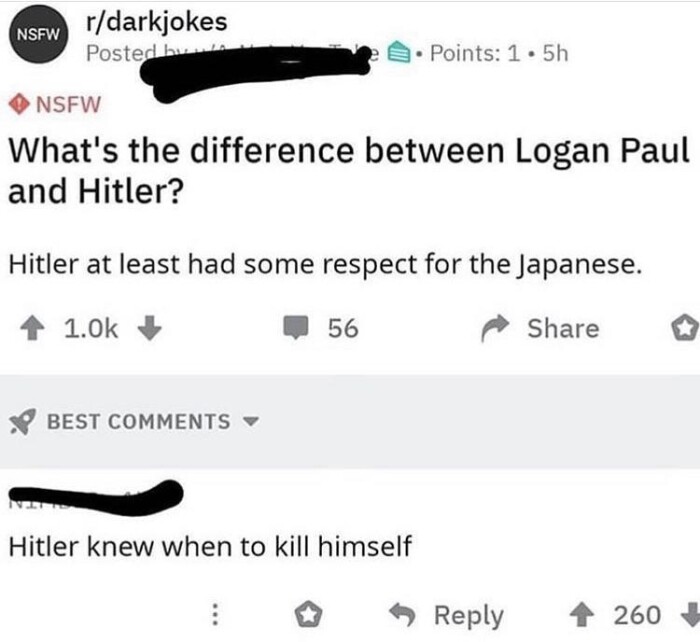The width and height of the screenshot is (700, 642).
Task: Tap the round NSFW subreddit avatar
Action: tap(36, 33)
